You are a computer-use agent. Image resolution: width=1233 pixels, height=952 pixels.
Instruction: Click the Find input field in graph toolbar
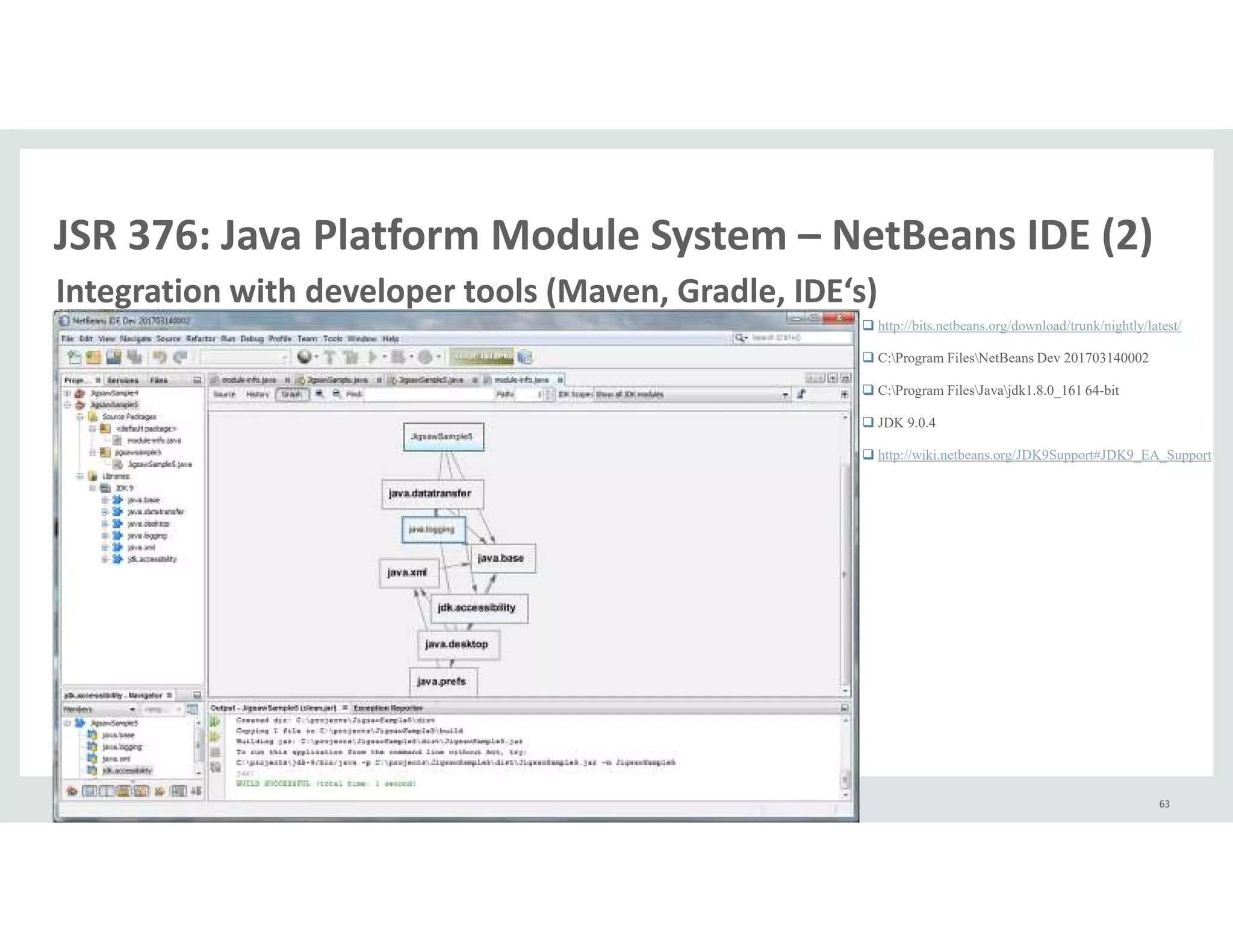coord(428,394)
